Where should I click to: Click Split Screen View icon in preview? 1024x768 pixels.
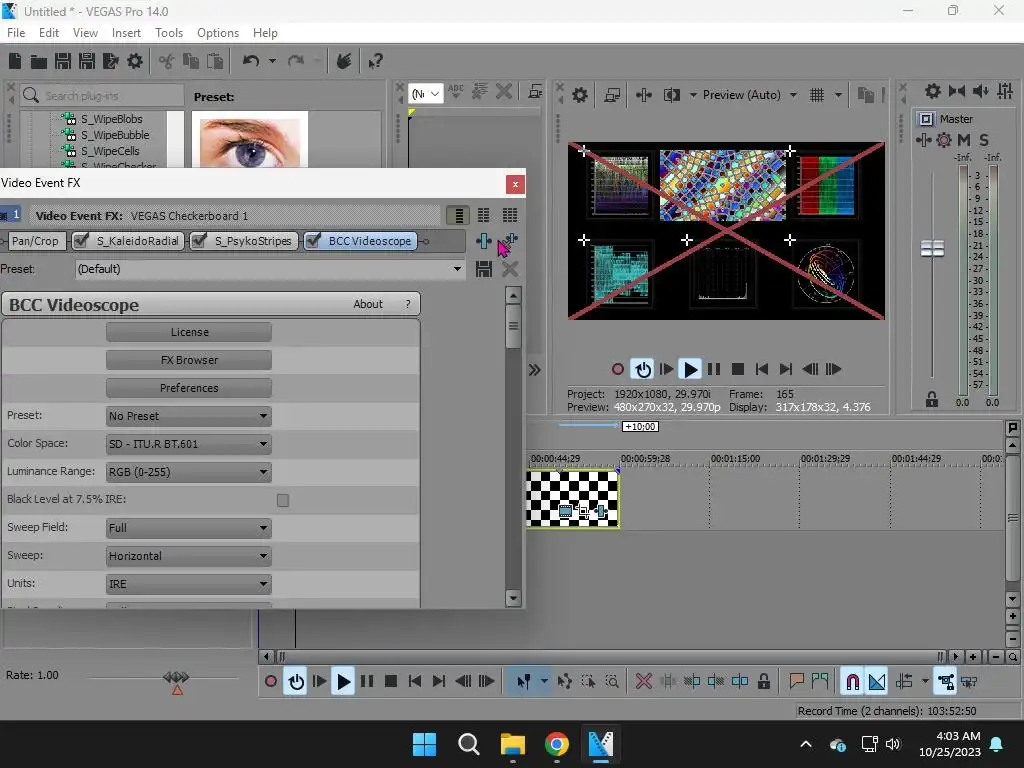pyautogui.click(x=671, y=95)
